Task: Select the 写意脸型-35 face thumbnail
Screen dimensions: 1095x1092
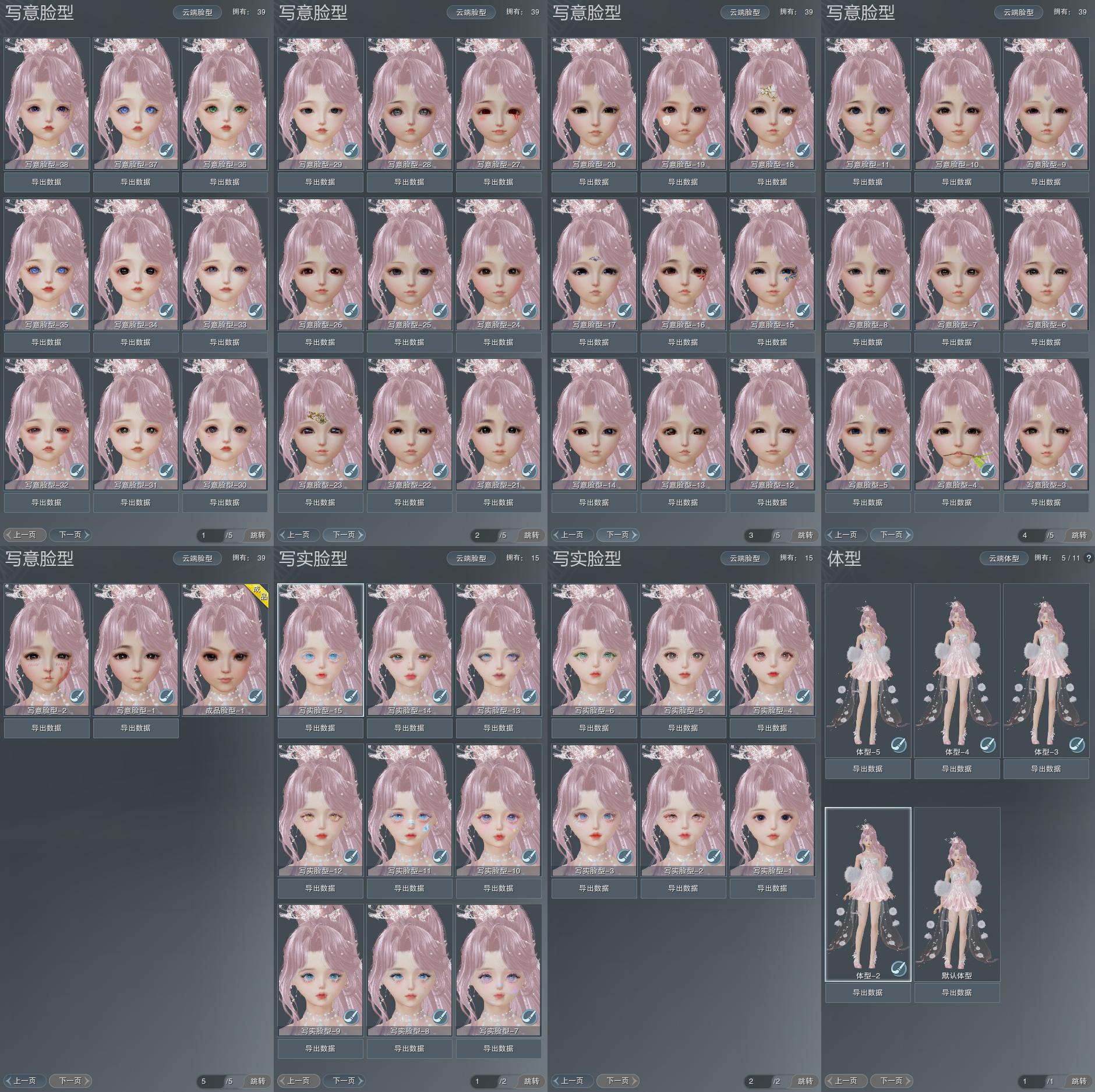Action: pos(47,264)
